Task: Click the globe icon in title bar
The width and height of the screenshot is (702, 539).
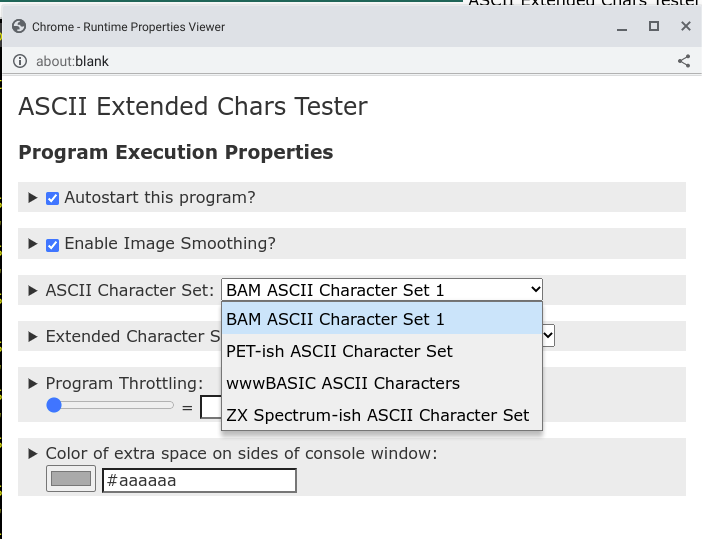Action: pos(19,26)
